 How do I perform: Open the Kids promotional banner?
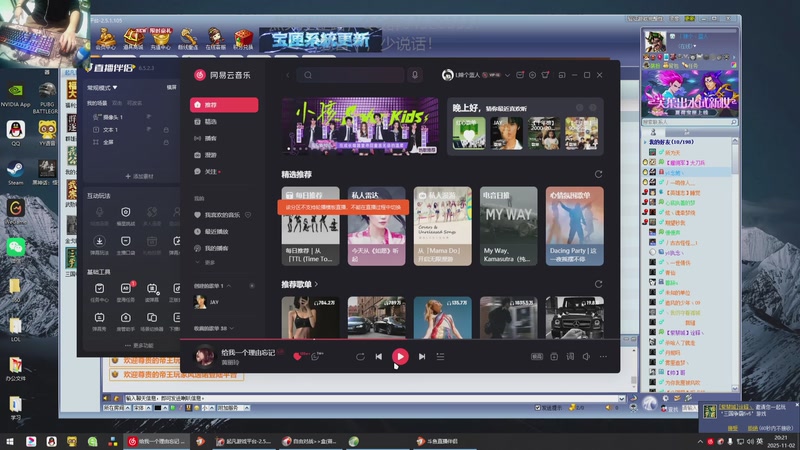pyautogui.click(x=360, y=126)
